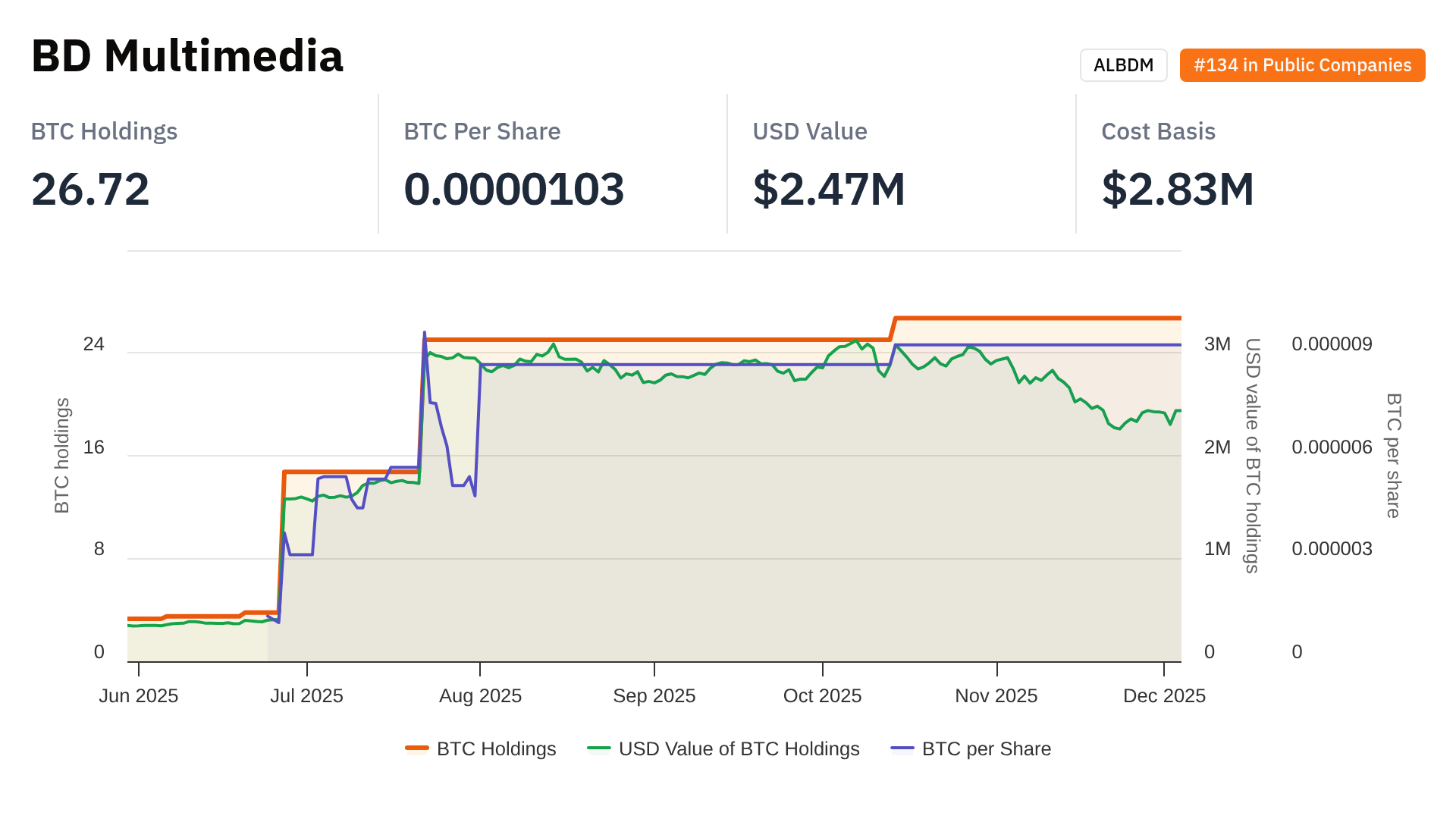Click the ALBDM ticker badge
This screenshot has width=1456, height=819.
[1123, 65]
